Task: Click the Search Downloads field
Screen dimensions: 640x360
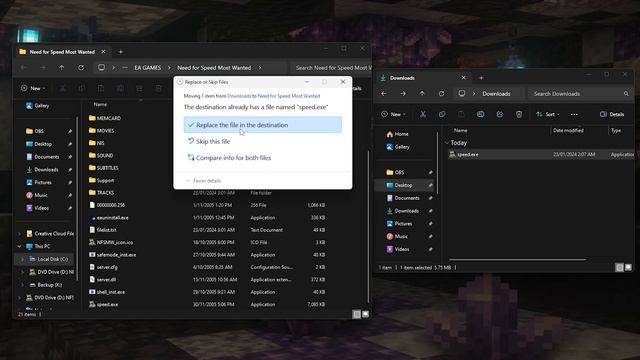Action: 580,93
